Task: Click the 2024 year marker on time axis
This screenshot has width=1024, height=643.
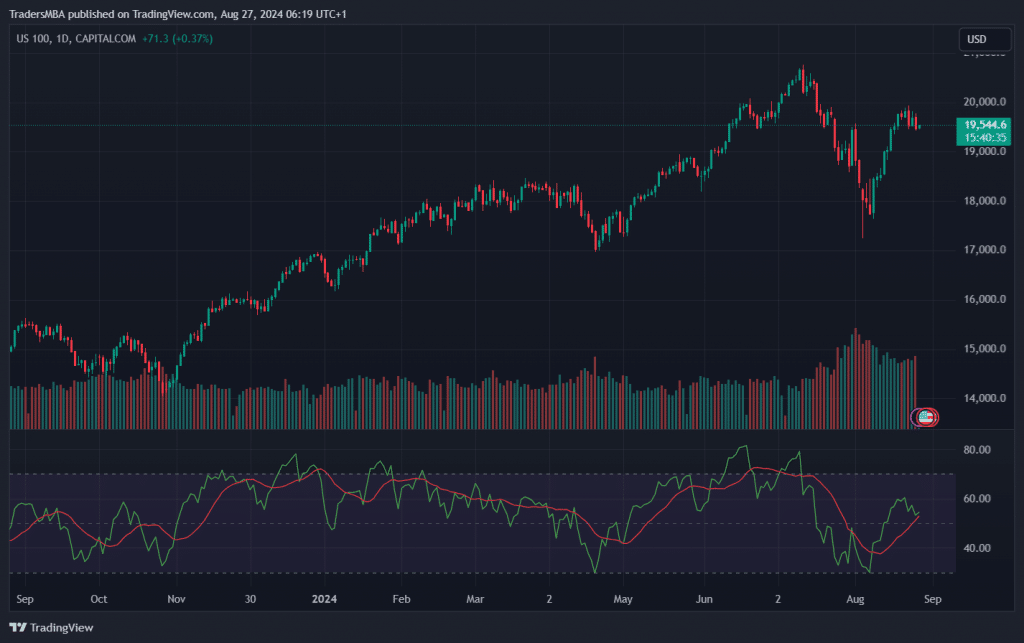Action: [323, 600]
